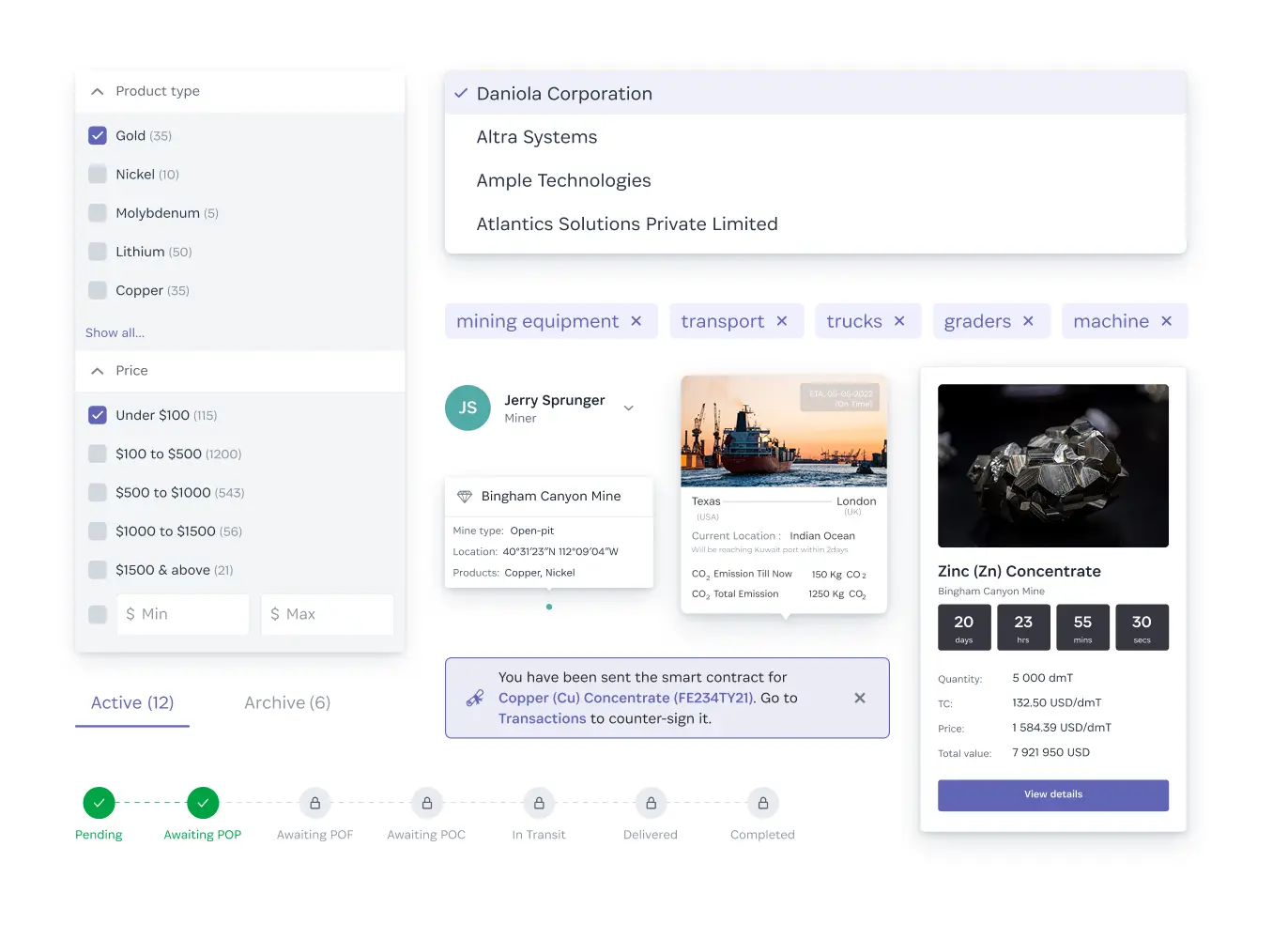Enable the custom Min/Max price checkbox
The image size is (1288, 939).
coord(98,614)
